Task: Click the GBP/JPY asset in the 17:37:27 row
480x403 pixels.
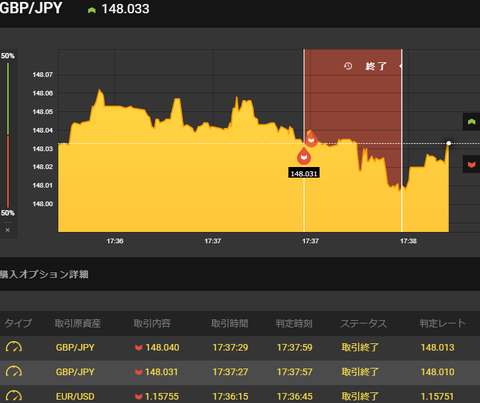Action: [75, 372]
